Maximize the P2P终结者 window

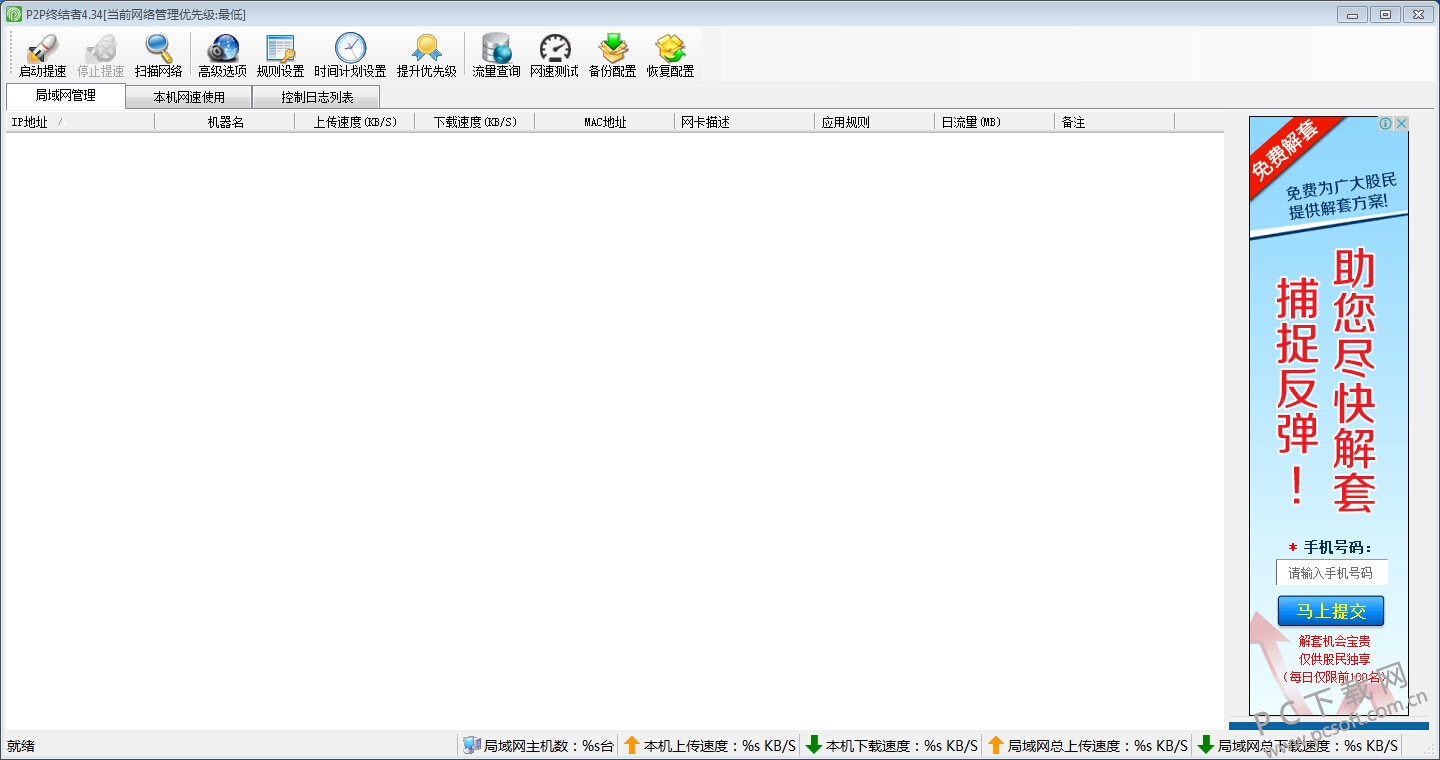[1385, 14]
